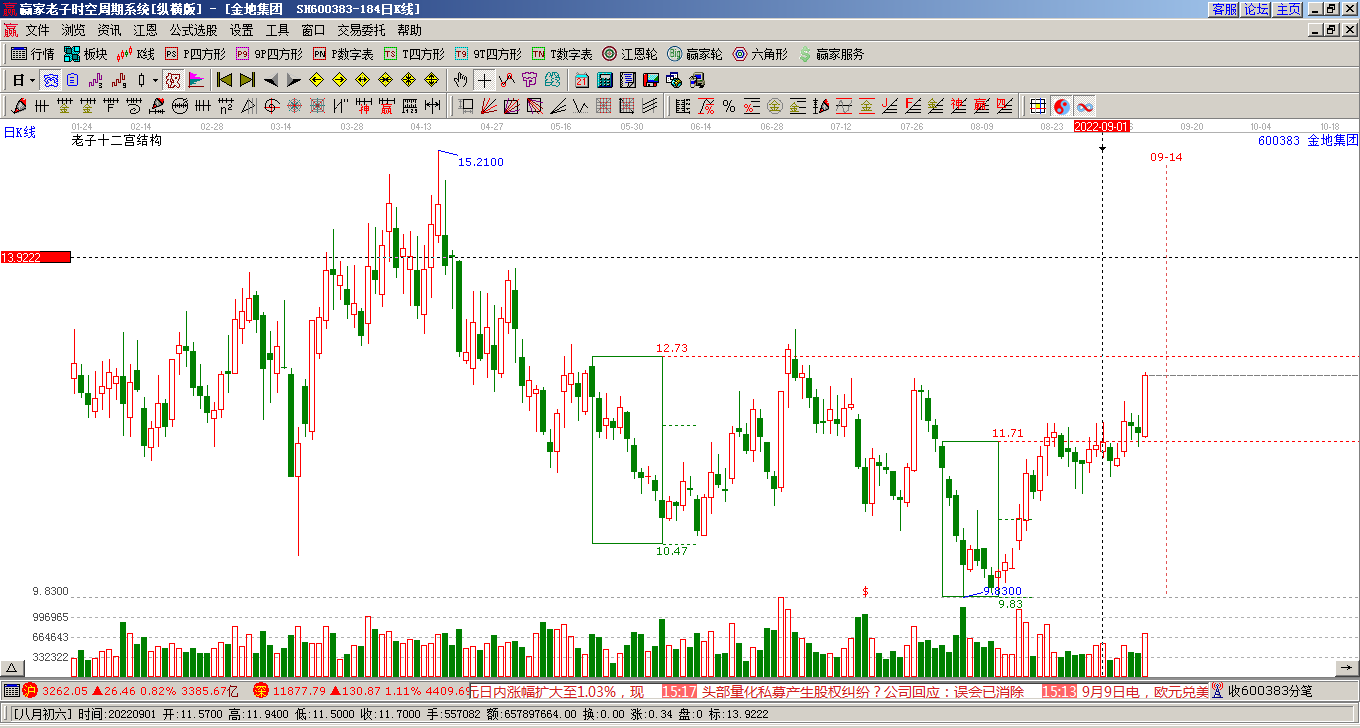Click the 深 index status icon
Image resolution: width=1360 pixels, height=728 pixels.
[x=260, y=690]
